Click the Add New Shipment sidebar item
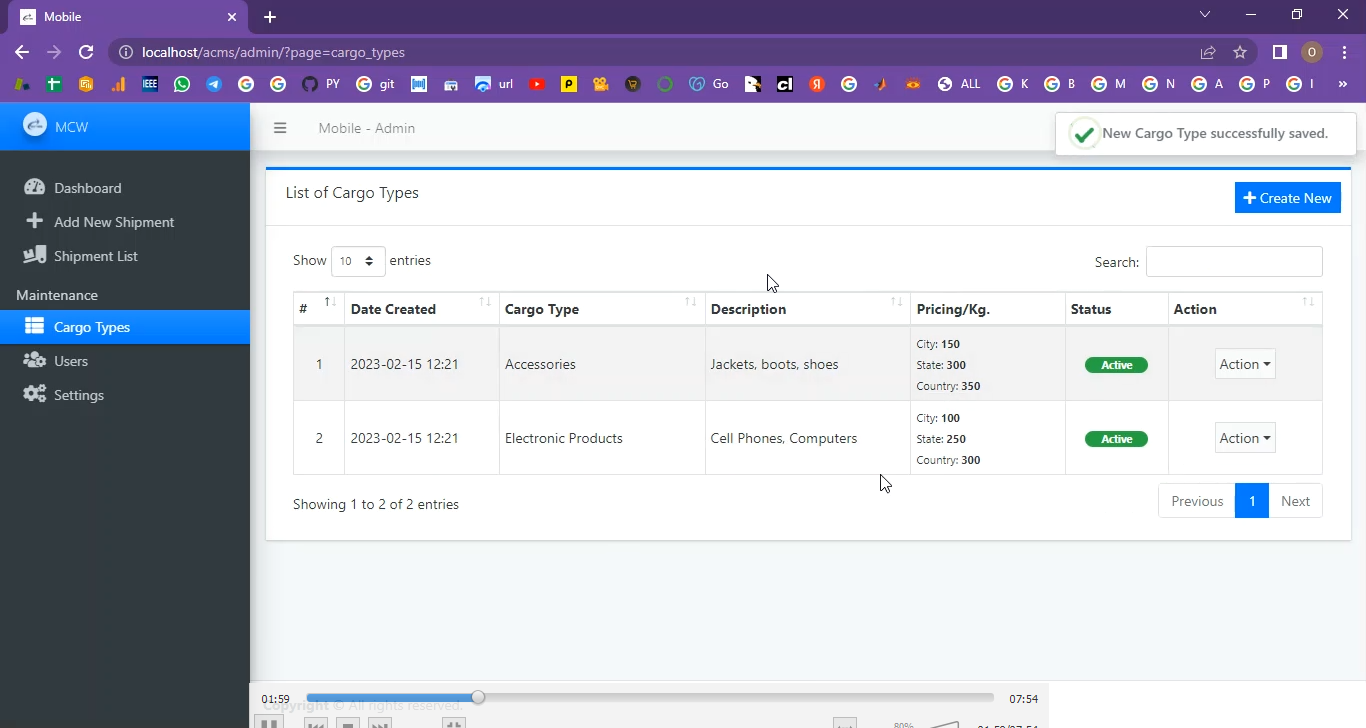The width and height of the screenshot is (1366, 728). coord(113,222)
